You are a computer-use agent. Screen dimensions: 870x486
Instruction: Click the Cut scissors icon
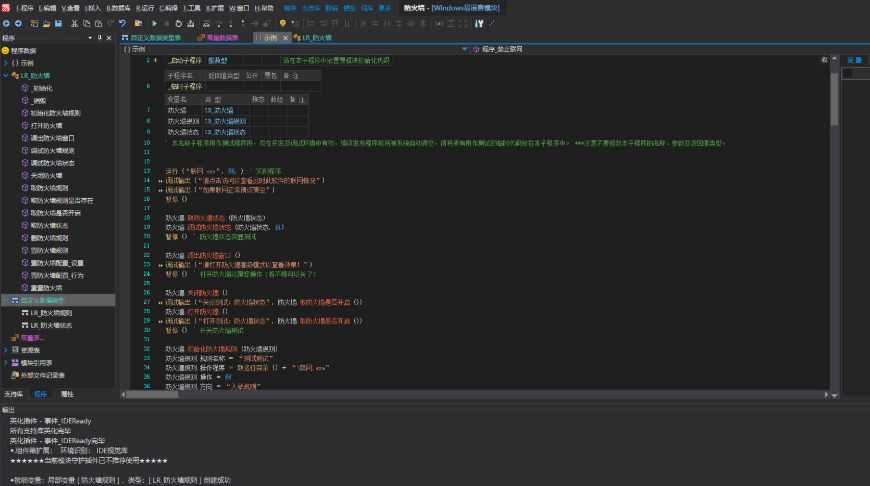[x=73, y=23]
